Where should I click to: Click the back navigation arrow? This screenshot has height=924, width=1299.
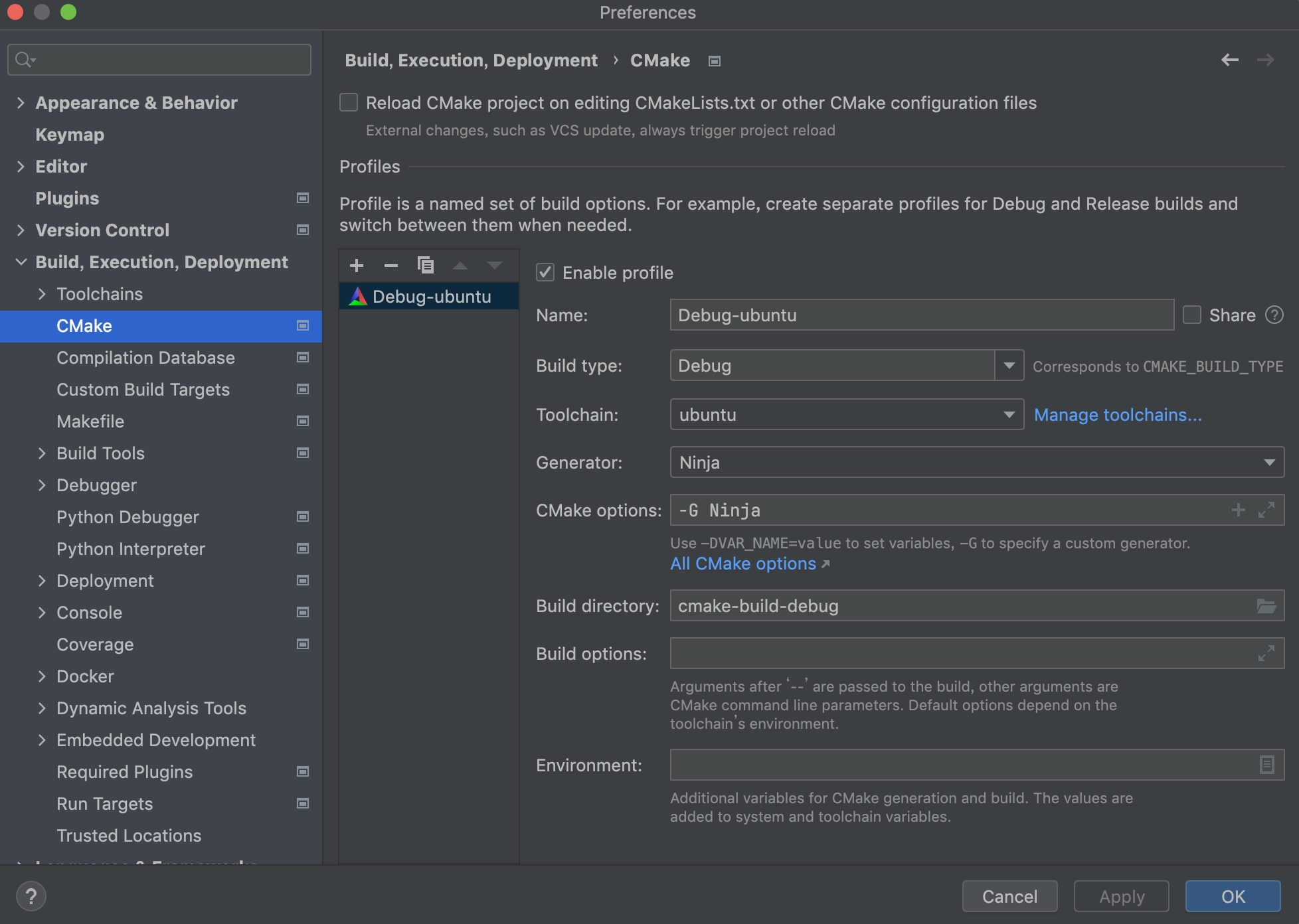pyautogui.click(x=1230, y=60)
